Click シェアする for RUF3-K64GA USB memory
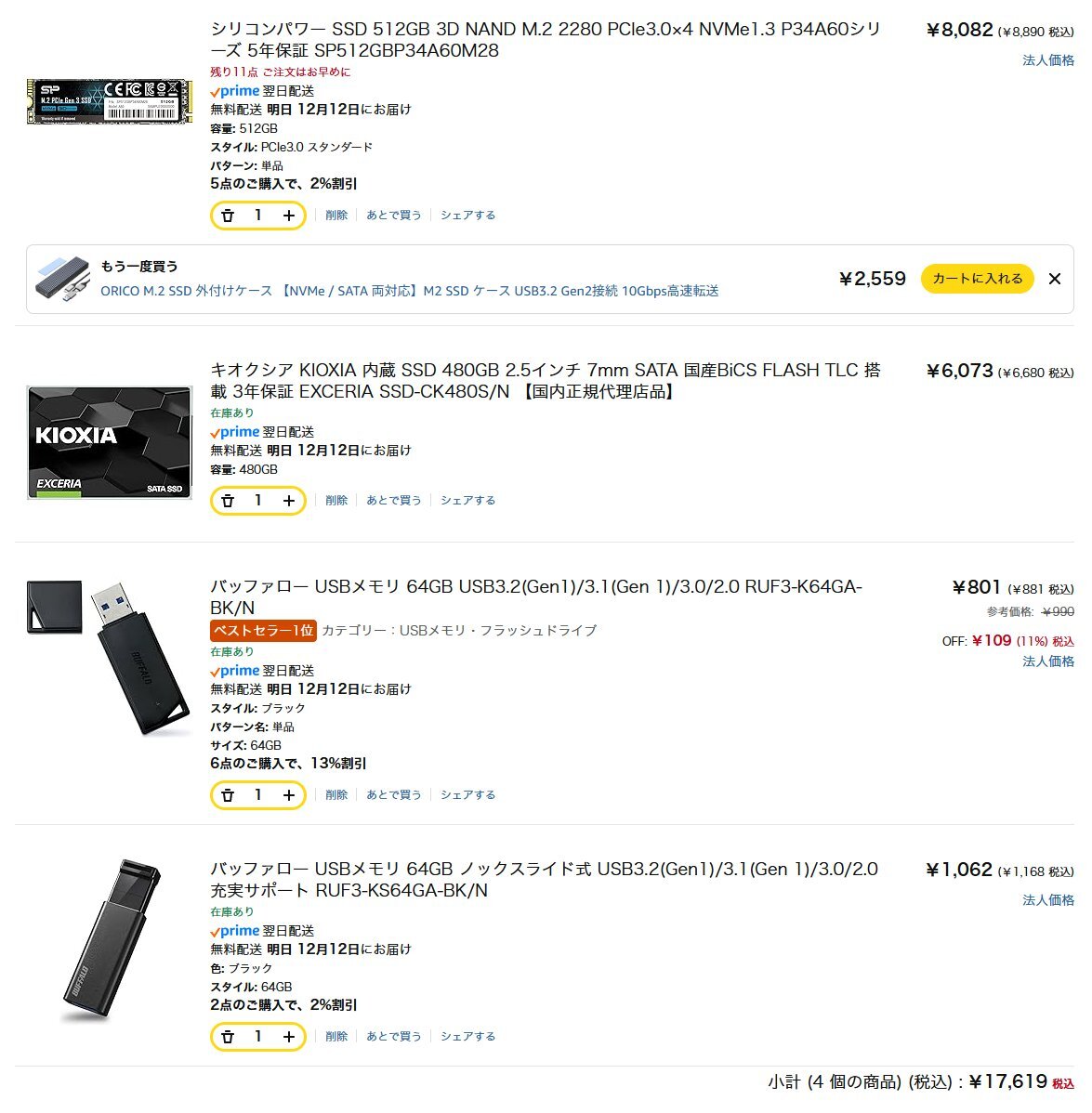This screenshot has width=1092, height=1113. click(467, 795)
